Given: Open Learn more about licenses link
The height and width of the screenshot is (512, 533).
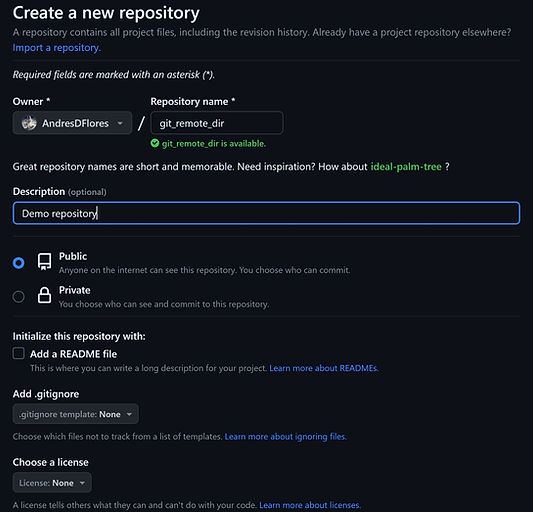Looking at the screenshot, I should click(310, 505).
